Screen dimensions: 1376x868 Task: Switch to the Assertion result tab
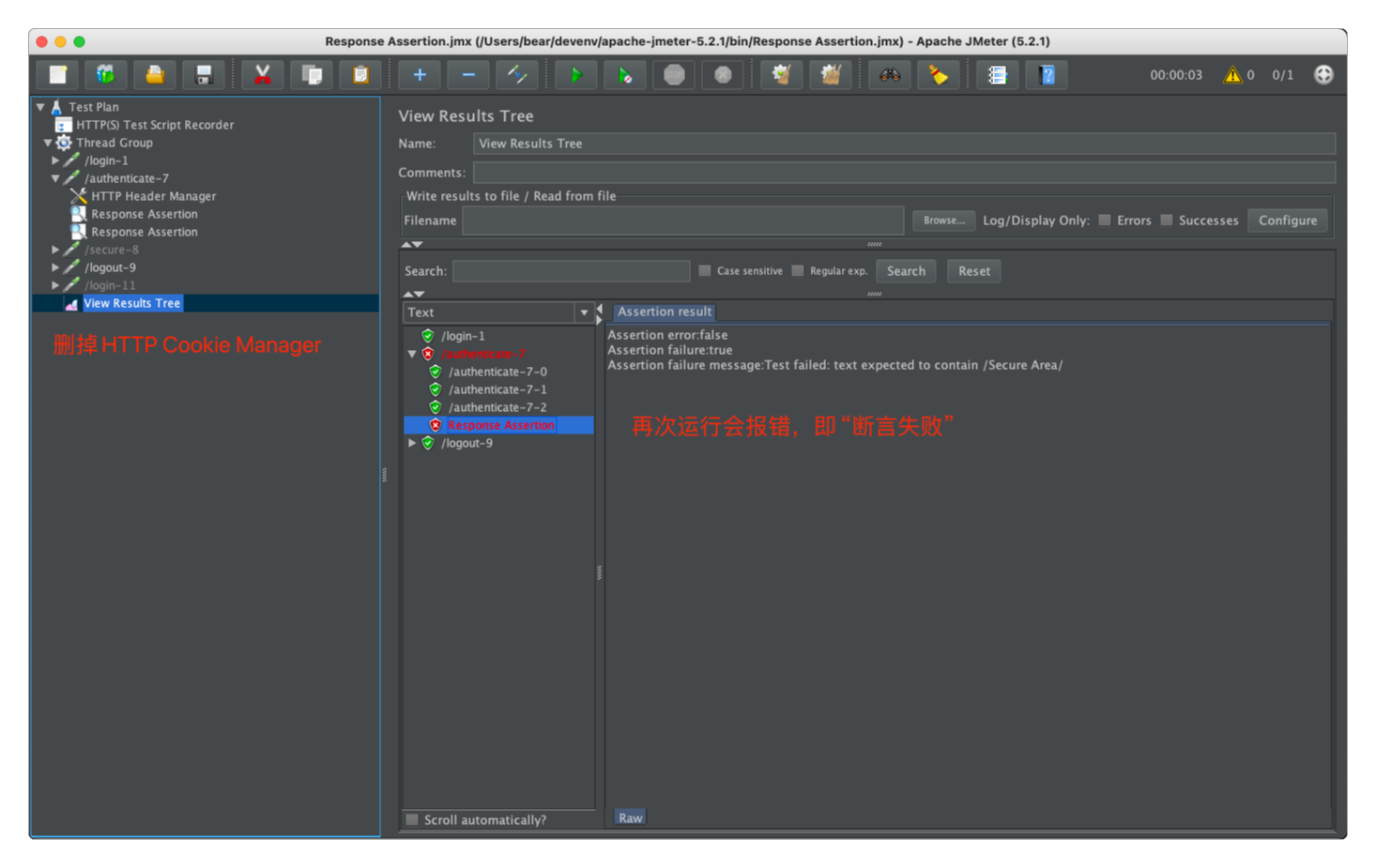pyautogui.click(x=664, y=312)
